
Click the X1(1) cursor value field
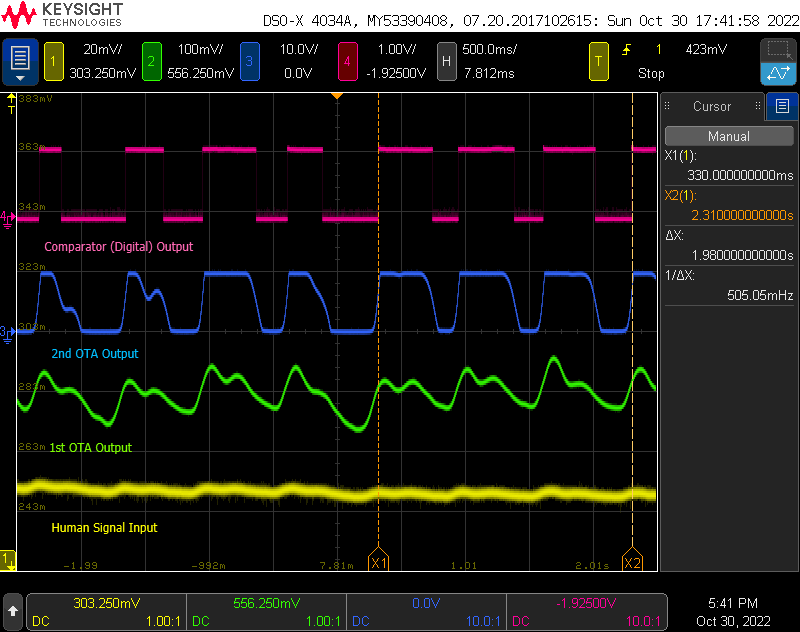(728, 176)
